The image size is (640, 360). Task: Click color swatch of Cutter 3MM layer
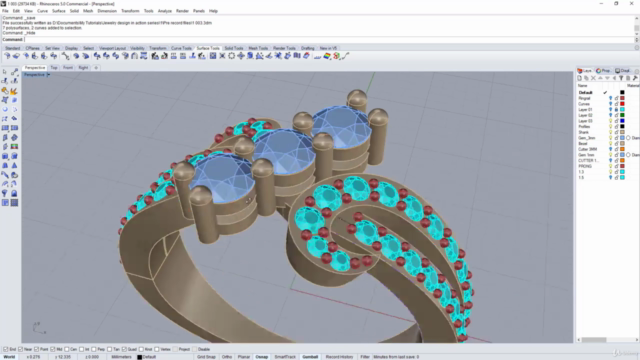point(622,149)
